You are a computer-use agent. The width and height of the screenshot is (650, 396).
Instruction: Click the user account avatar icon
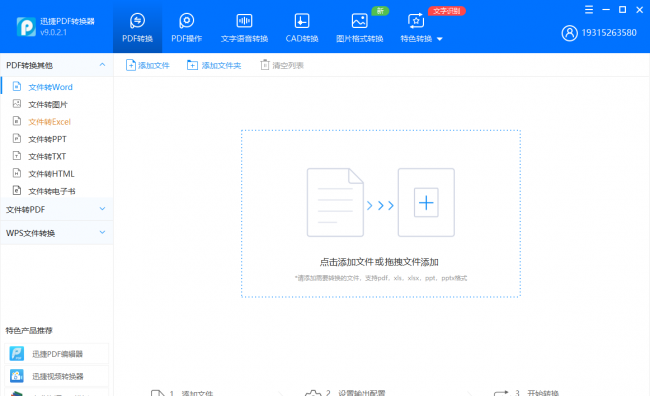570,33
